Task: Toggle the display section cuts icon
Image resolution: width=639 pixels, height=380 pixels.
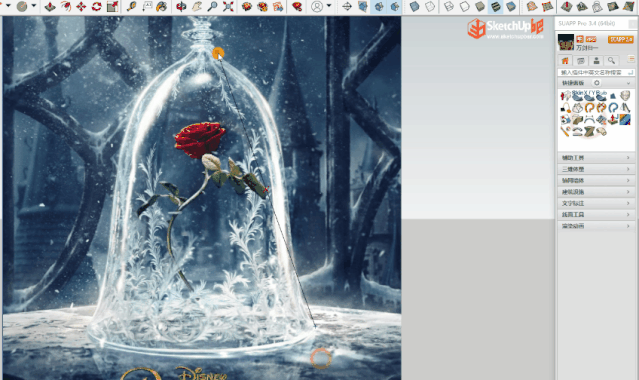Action: (x=379, y=7)
